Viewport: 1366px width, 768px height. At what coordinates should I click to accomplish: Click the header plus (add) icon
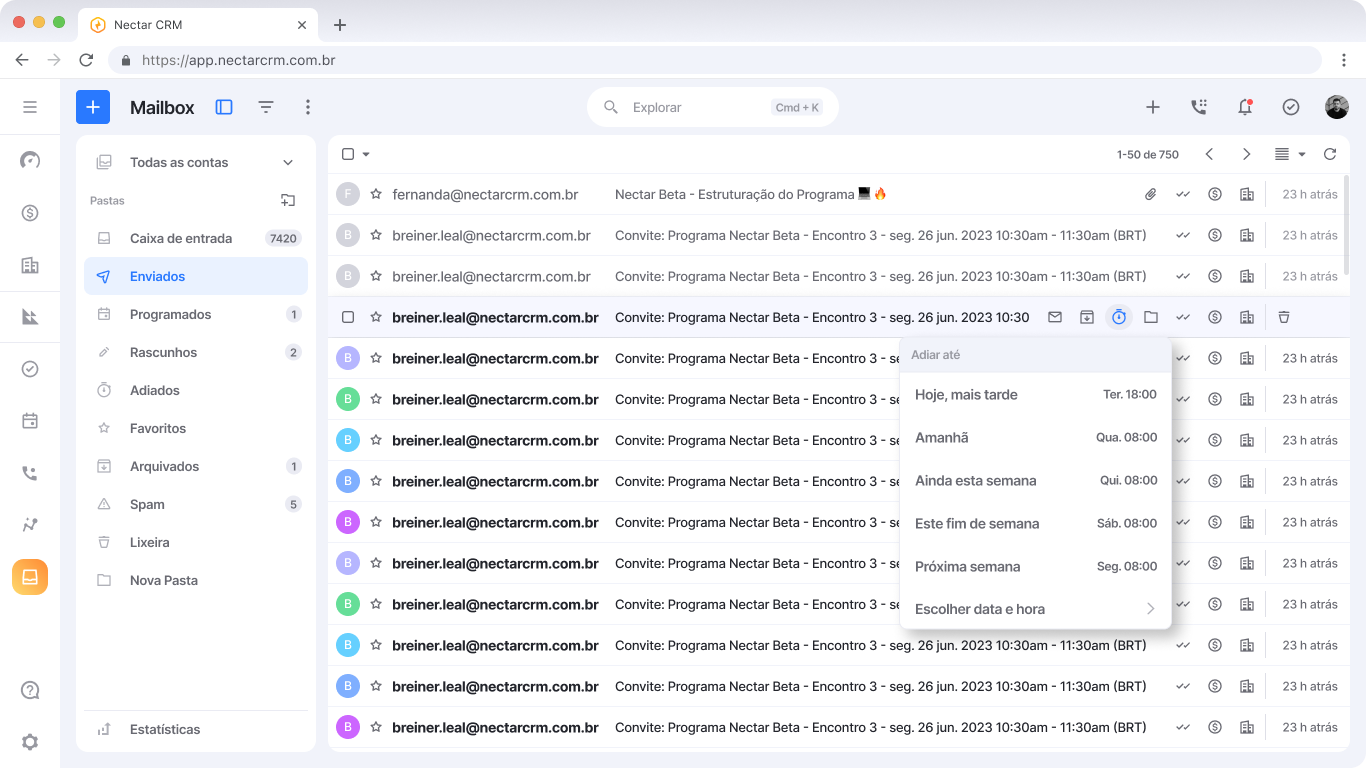click(1153, 107)
